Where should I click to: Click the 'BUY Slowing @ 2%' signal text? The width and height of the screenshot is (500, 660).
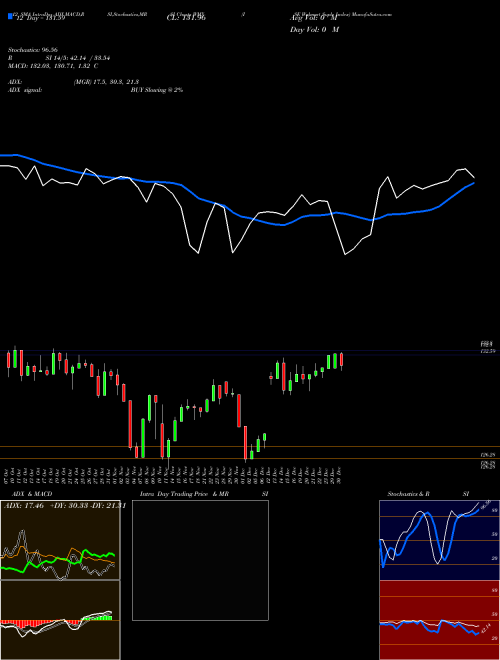(157, 90)
